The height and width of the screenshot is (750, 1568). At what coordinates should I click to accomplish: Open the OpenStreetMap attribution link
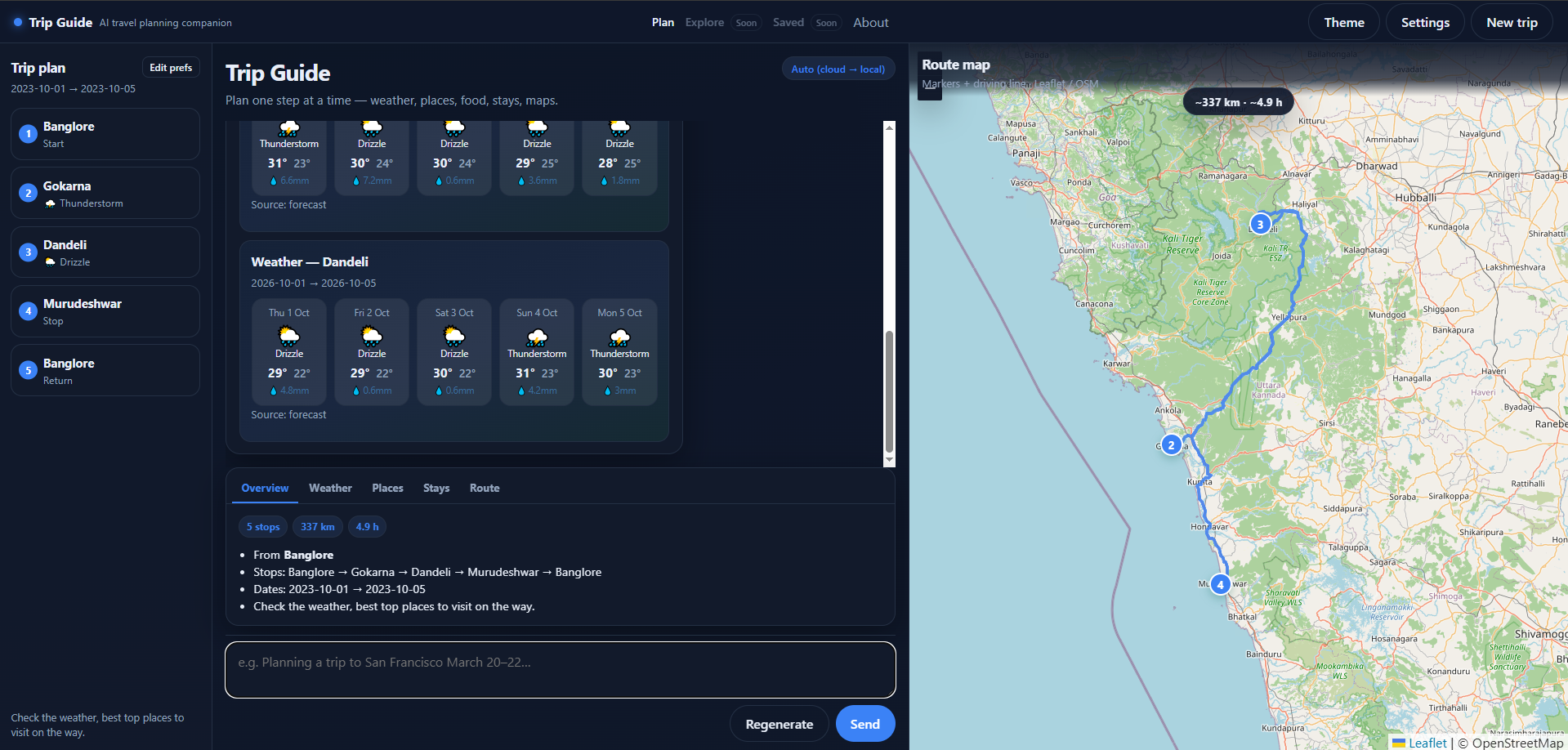click(x=1517, y=743)
